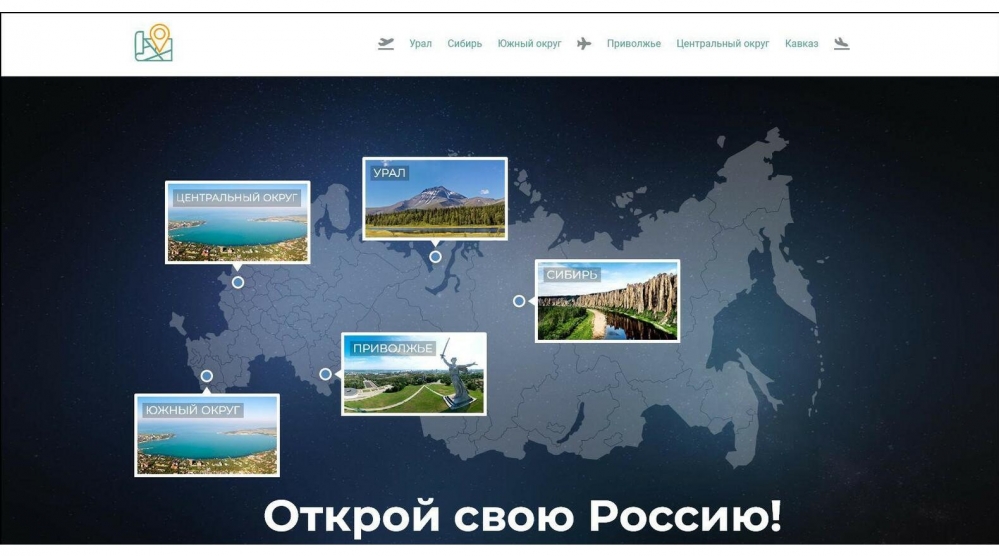
Task: Click map marker beside Сибирь card
Action: [519, 301]
